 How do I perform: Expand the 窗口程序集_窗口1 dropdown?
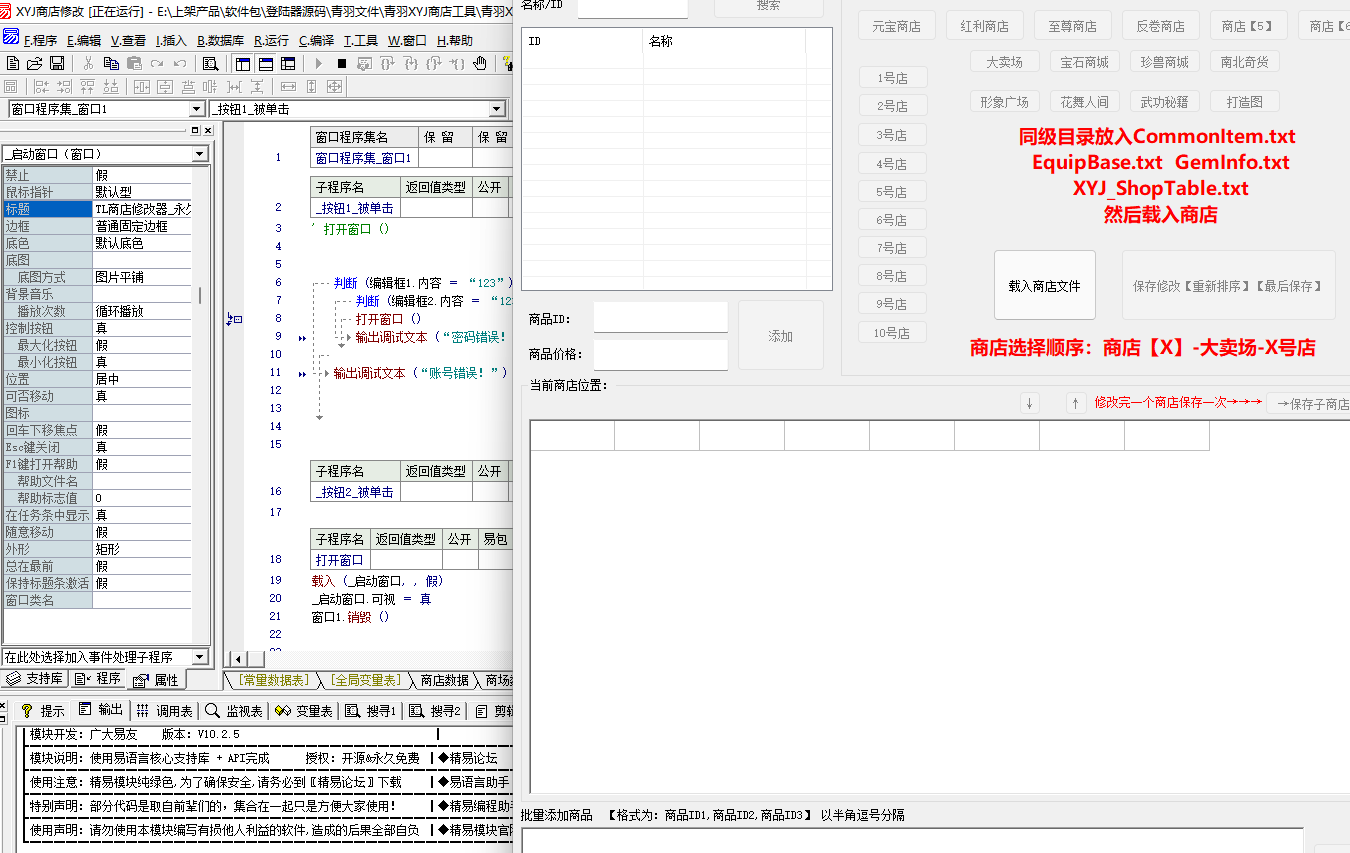click(196, 109)
